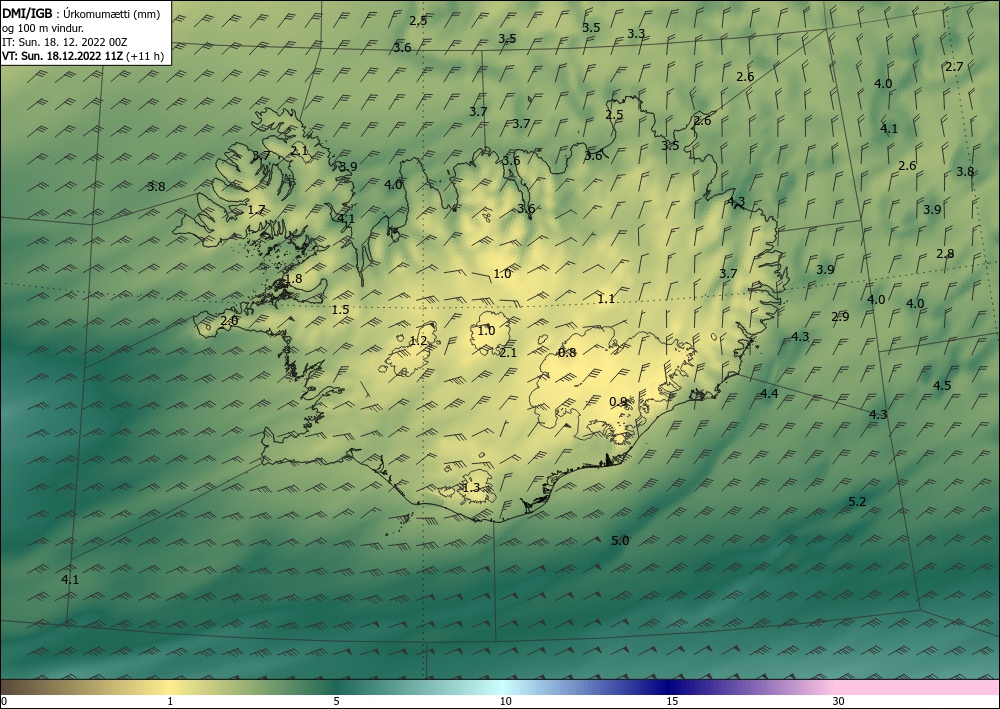The width and height of the screenshot is (1000, 709).
Task: Select the 'VT: Sun. 18.12.2022 11Z (+11 h)' line
Action: [83, 56]
